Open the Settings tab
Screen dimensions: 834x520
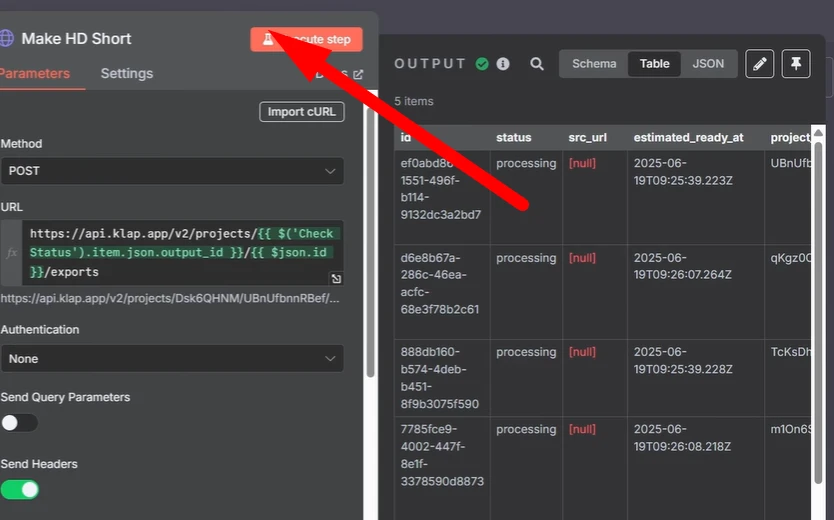127,73
